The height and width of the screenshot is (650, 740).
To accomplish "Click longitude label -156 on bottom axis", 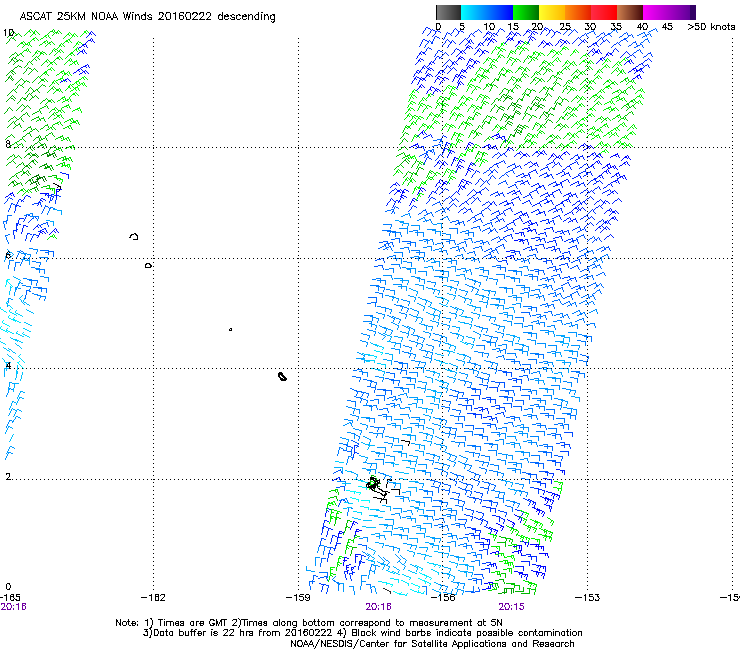I will (x=443, y=598).
